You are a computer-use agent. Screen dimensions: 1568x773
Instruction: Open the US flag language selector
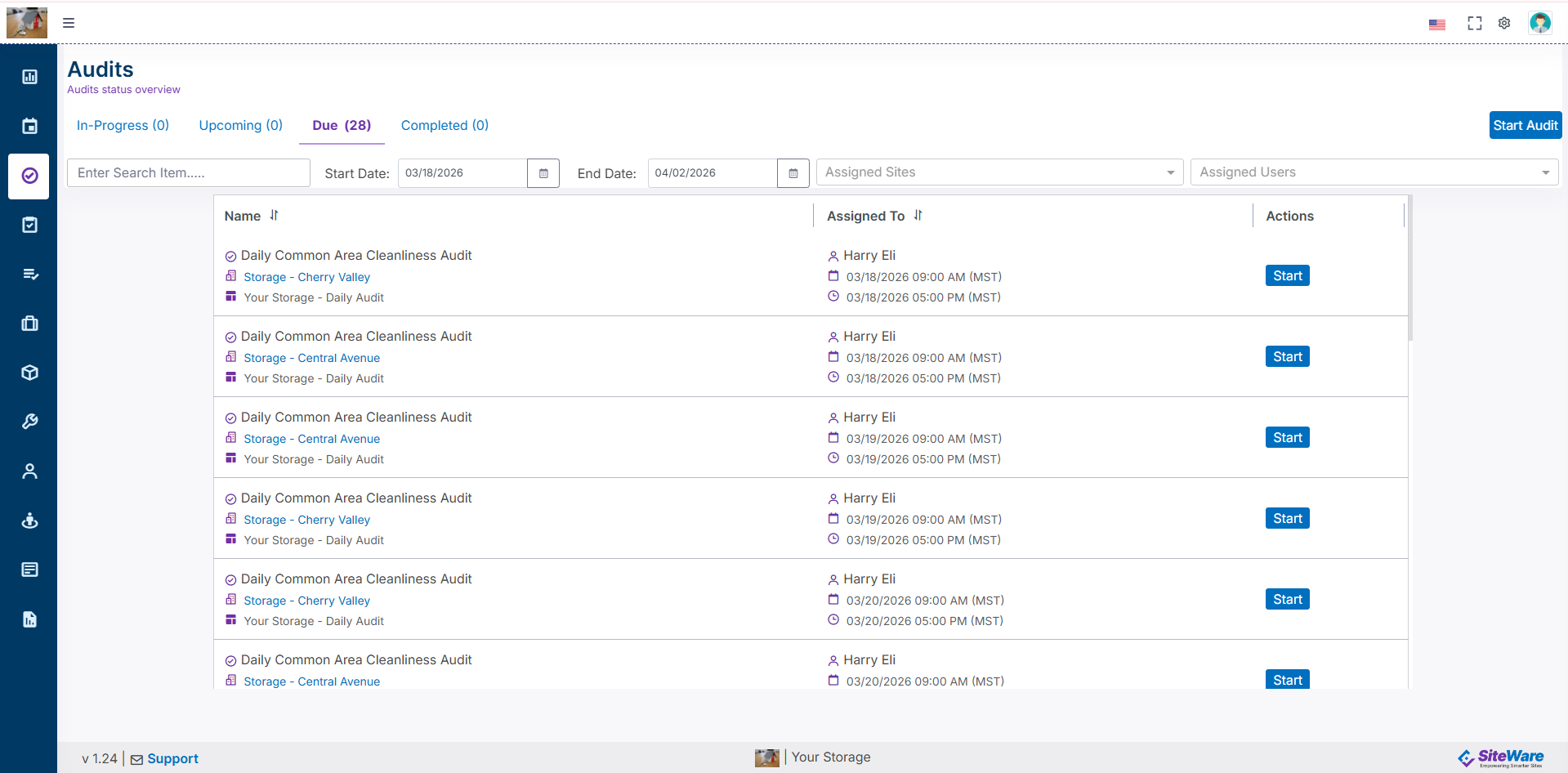click(1436, 25)
